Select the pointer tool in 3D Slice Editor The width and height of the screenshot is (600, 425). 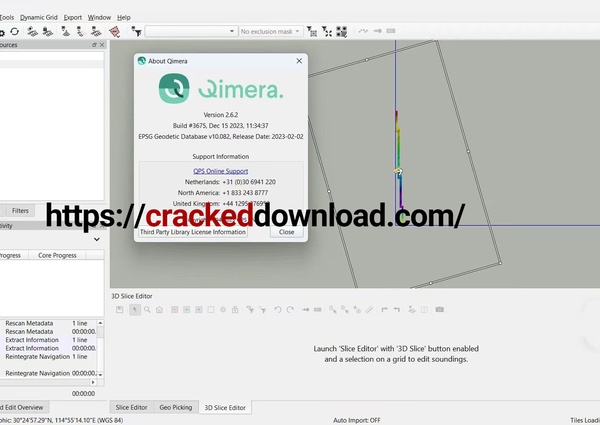pyautogui.click(x=135, y=309)
